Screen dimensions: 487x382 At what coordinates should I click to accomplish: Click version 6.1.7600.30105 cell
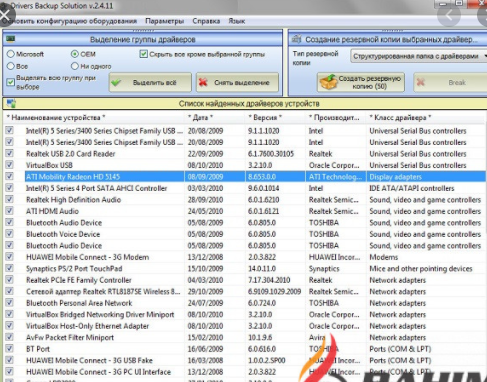[x=271, y=154]
